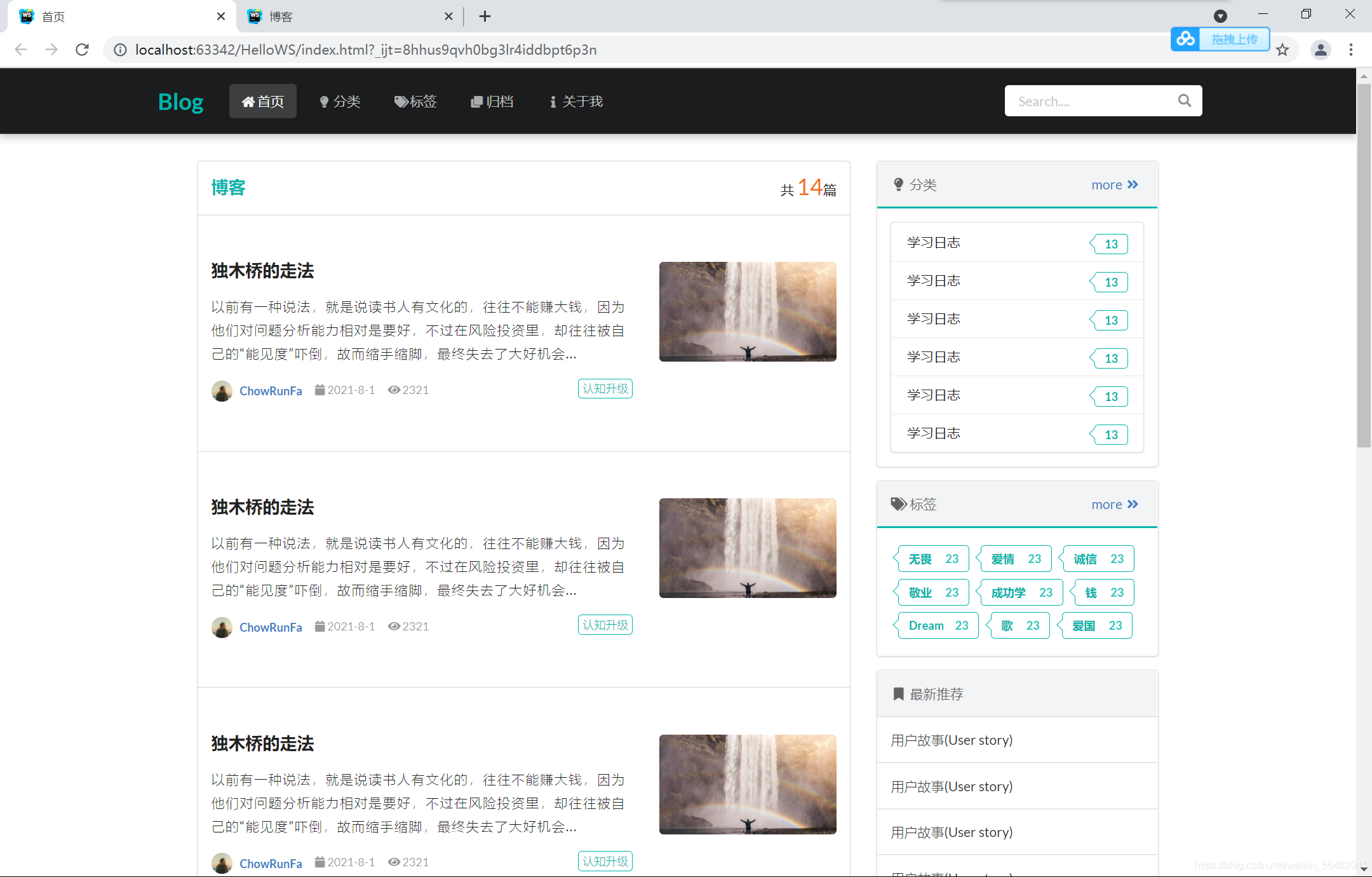Click the site information icon in address bar
This screenshot has height=877, width=1372.
(x=120, y=50)
